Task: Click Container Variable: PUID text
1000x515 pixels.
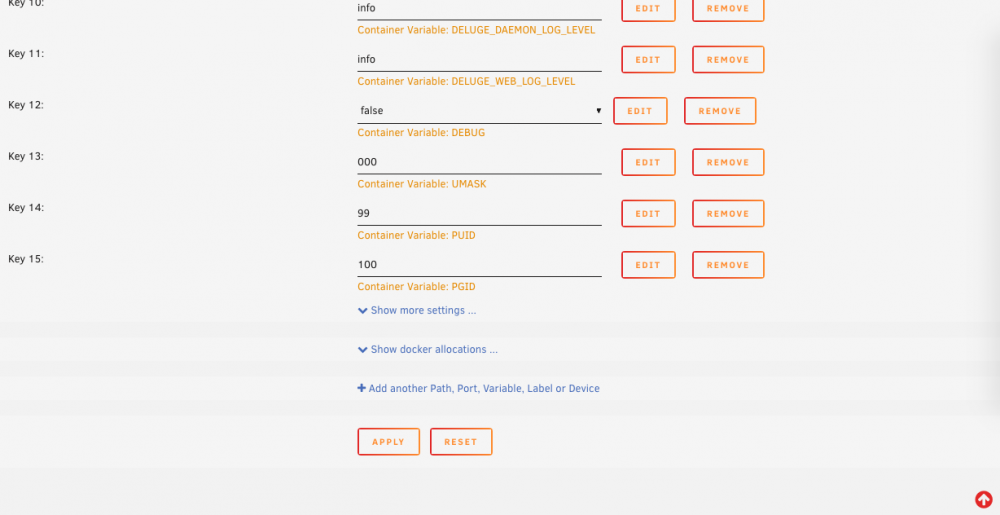Action: (x=416, y=235)
